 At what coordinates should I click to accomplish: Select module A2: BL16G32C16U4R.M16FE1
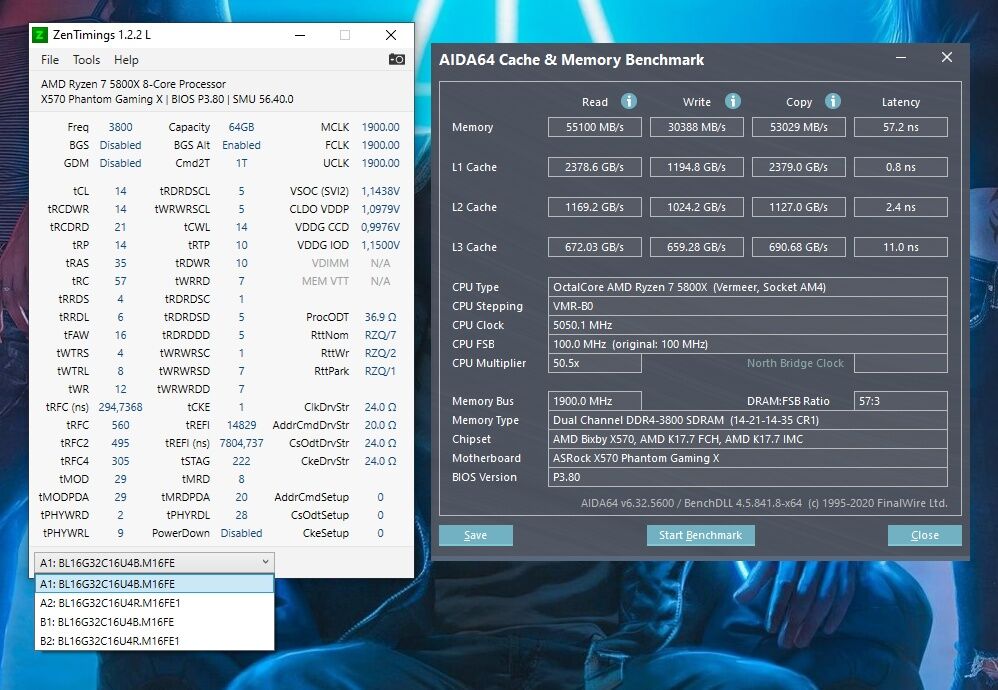(x=155, y=603)
